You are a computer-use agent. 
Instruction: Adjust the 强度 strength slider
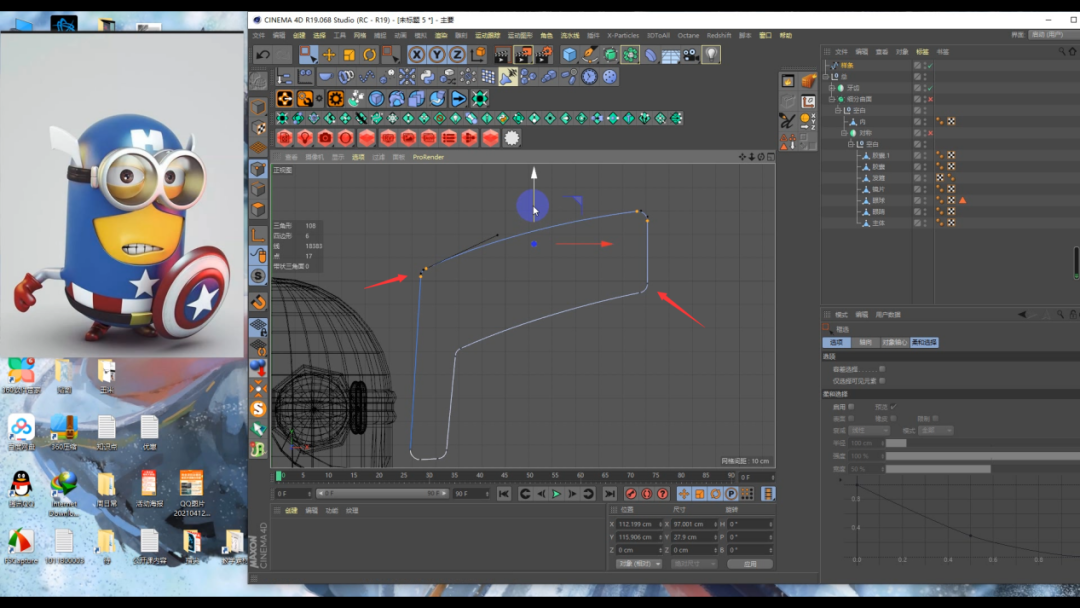[x=983, y=456]
